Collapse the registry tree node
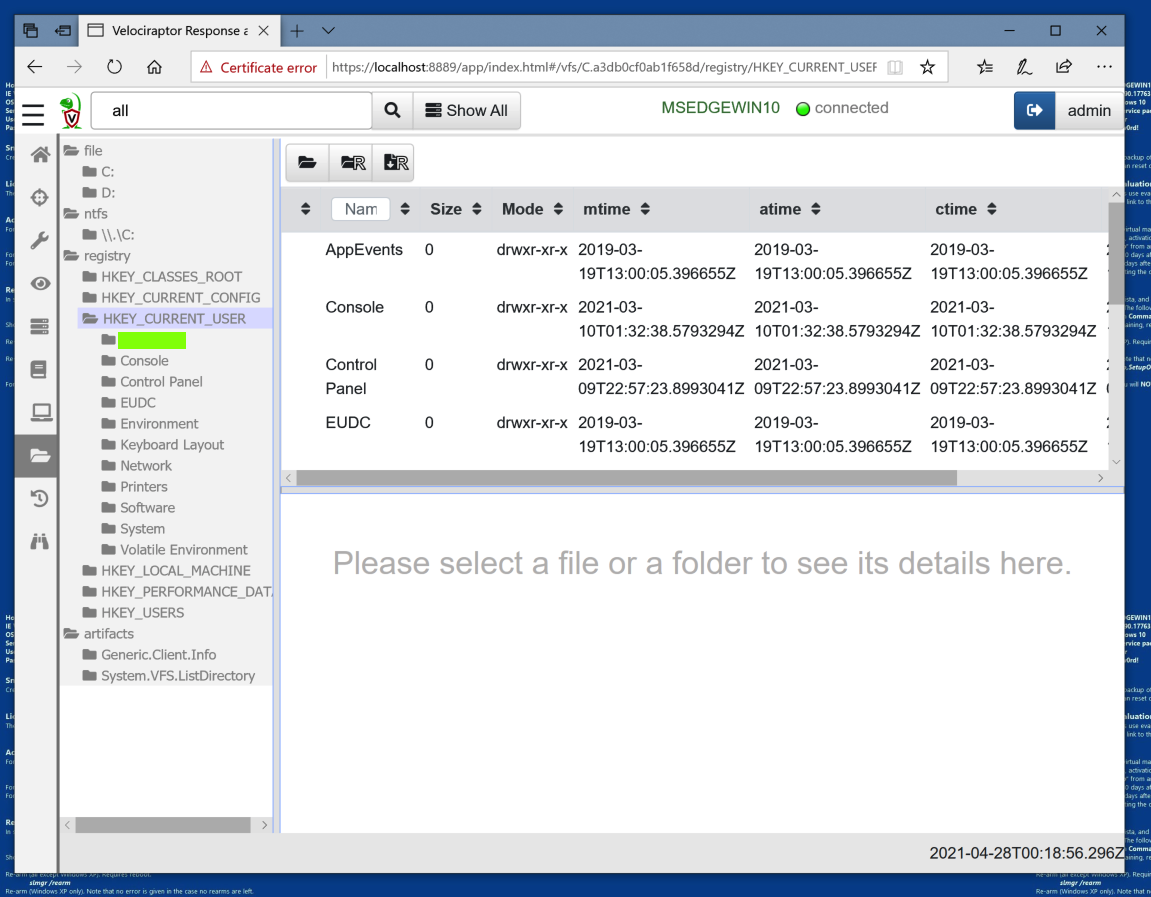 click(97, 255)
